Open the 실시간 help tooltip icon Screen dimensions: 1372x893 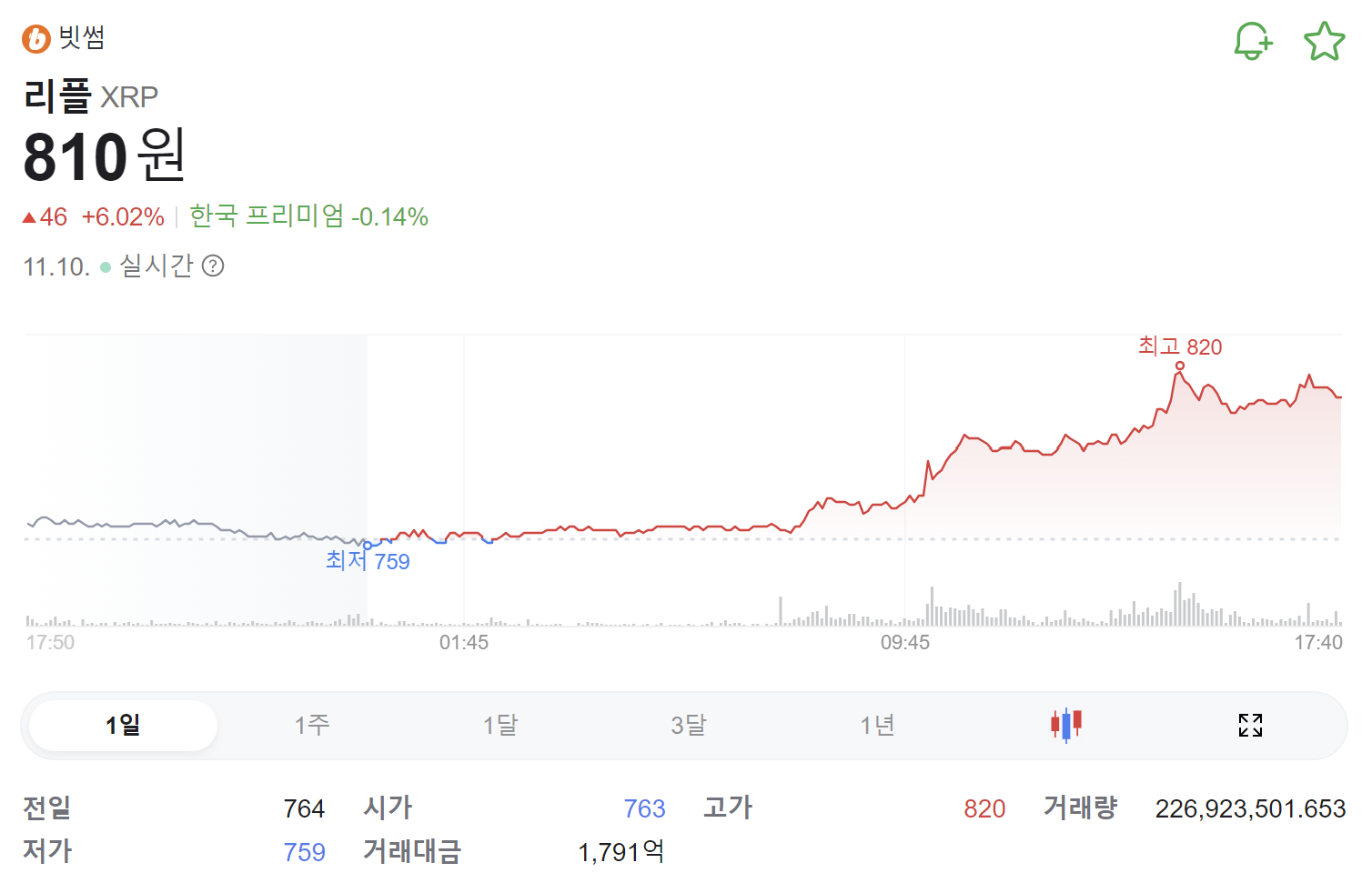tap(215, 266)
